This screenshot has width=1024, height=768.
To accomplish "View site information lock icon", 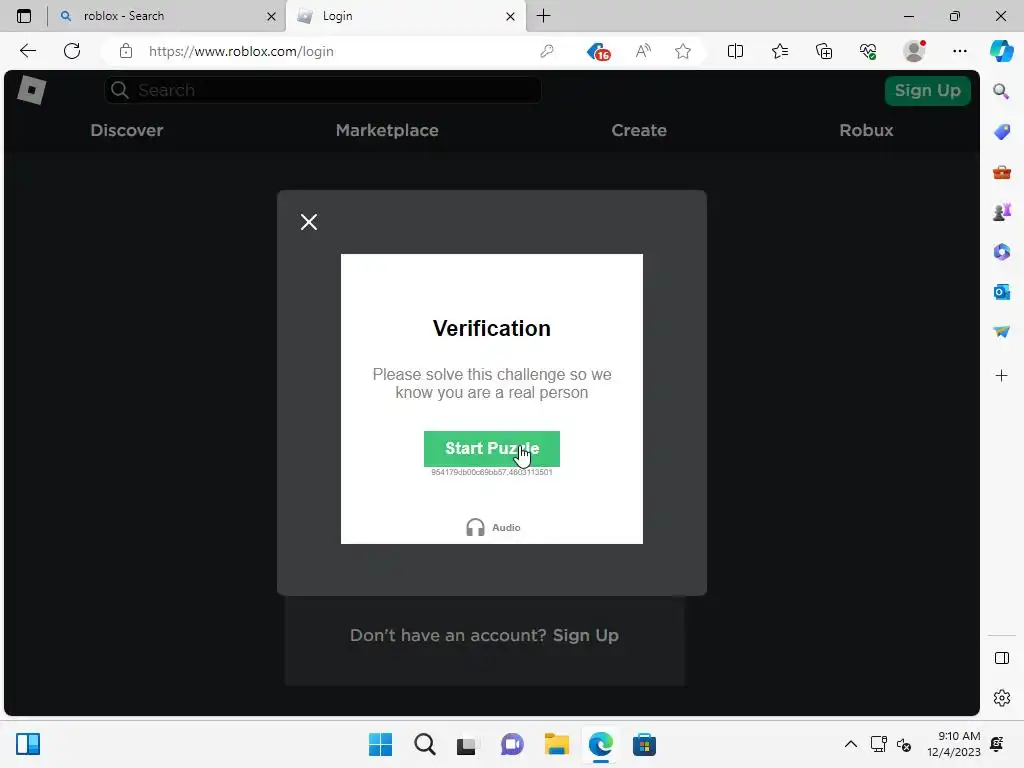I will [x=126, y=51].
